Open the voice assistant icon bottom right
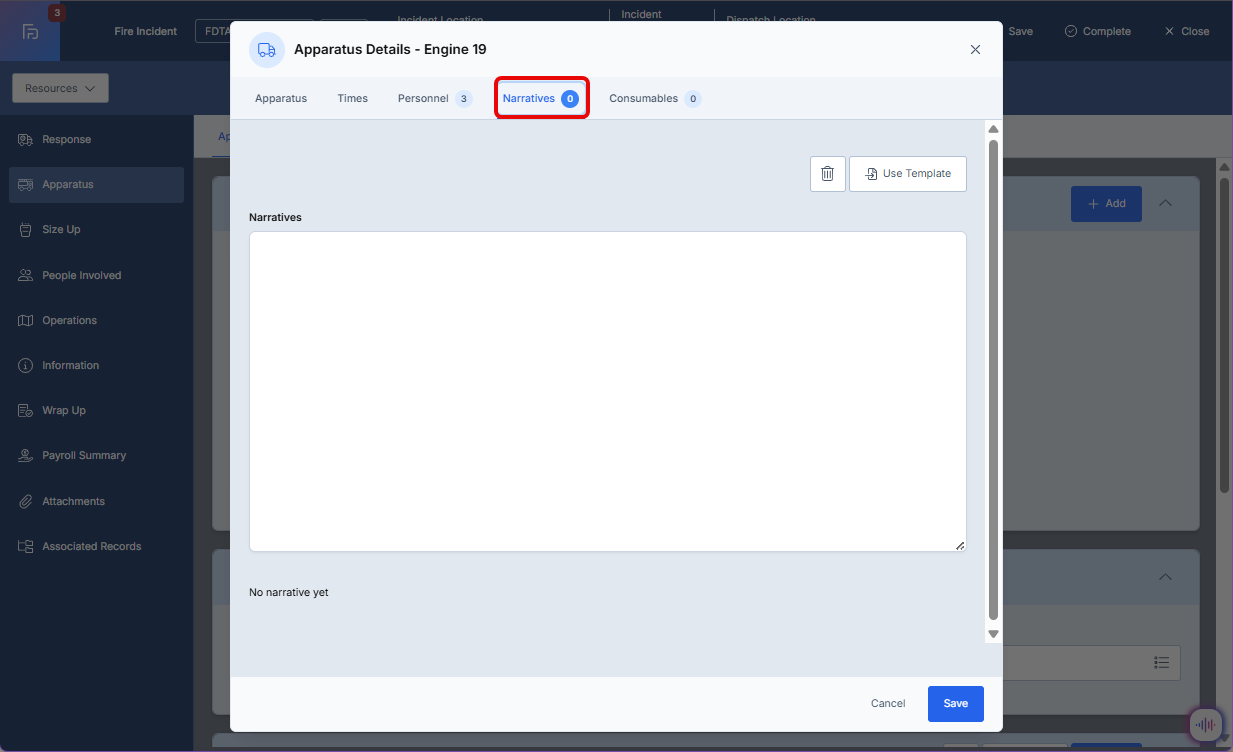The width and height of the screenshot is (1233, 752). click(x=1208, y=726)
